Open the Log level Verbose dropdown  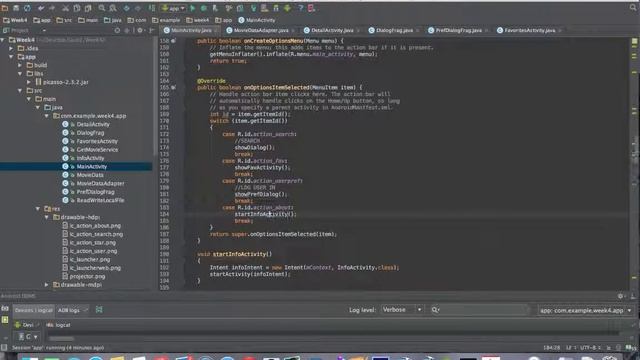click(402, 310)
